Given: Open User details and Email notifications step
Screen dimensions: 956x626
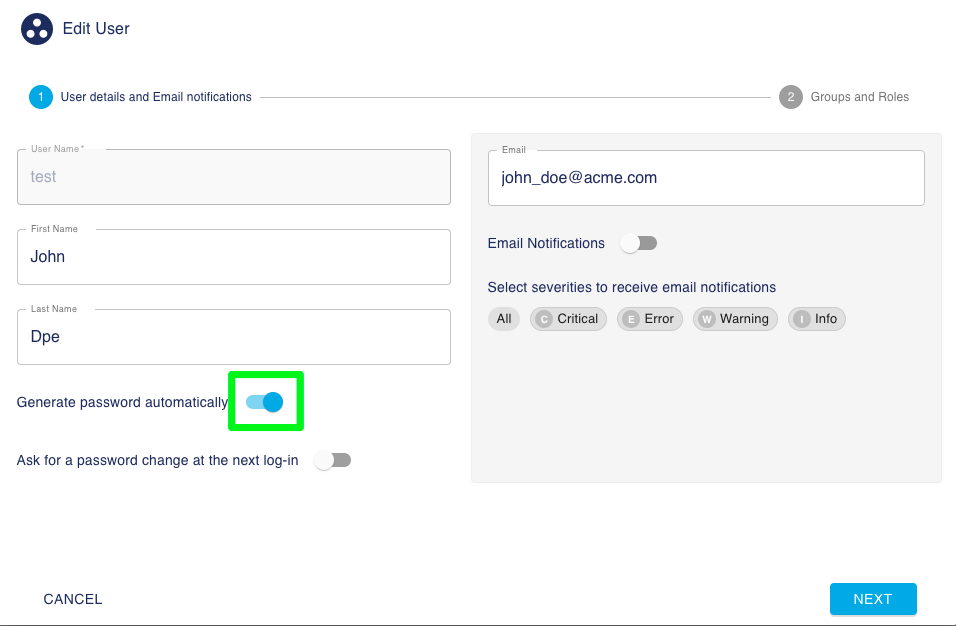Looking at the screenshot, I should coord(156,97).
